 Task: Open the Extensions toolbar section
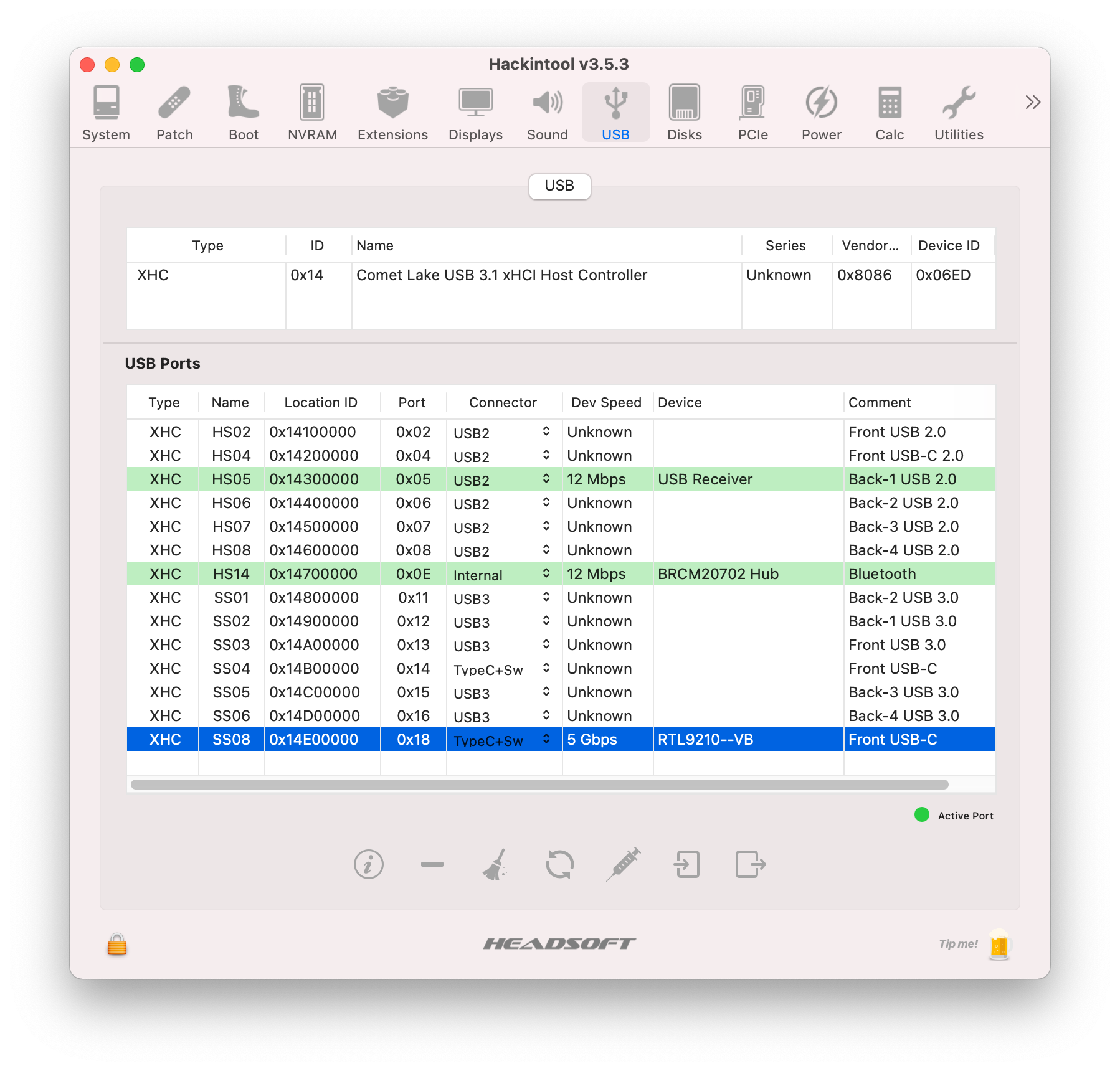tap(392, 113)
